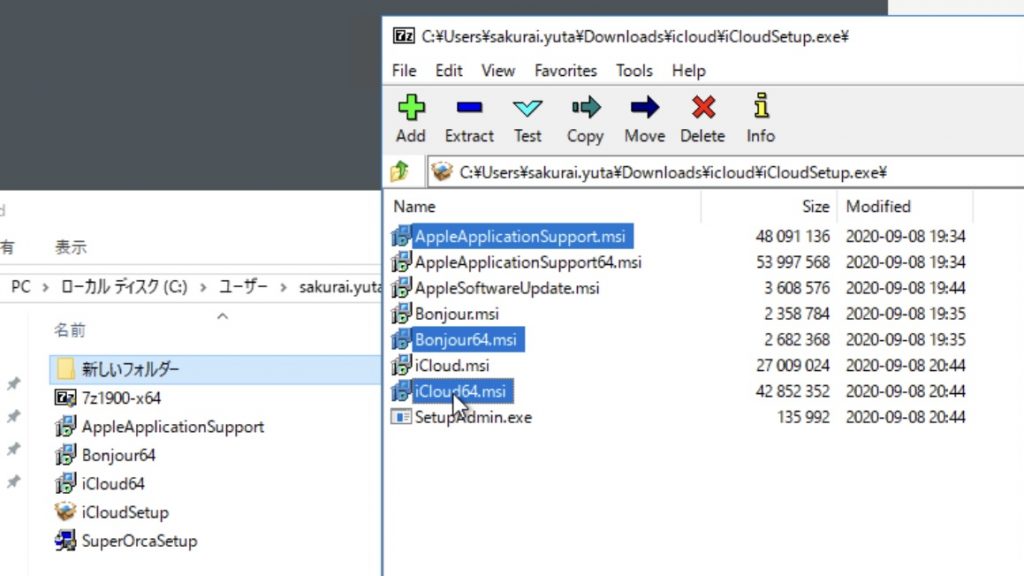Viewport: 1024px width, 576px height.
Task: Click ローカル ディスク (C:) in the breadcrumb
Action: [x=124, y=287]
